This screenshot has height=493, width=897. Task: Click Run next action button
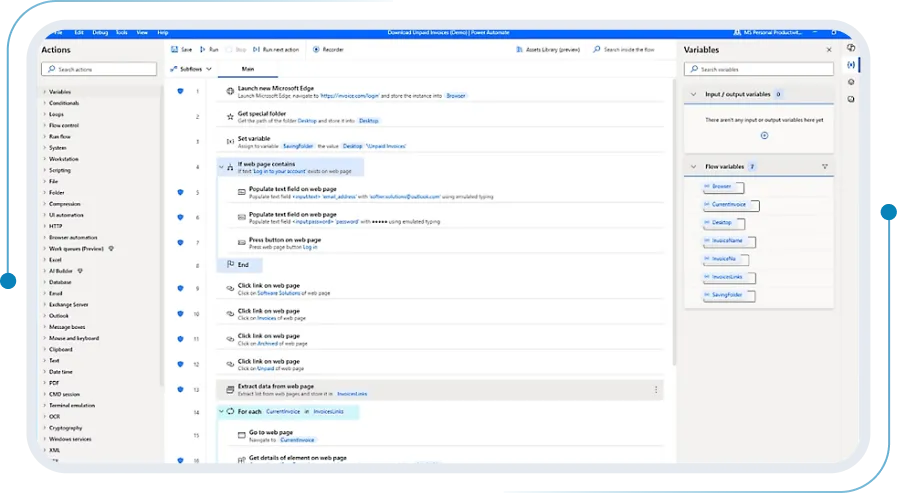[276, 50]
